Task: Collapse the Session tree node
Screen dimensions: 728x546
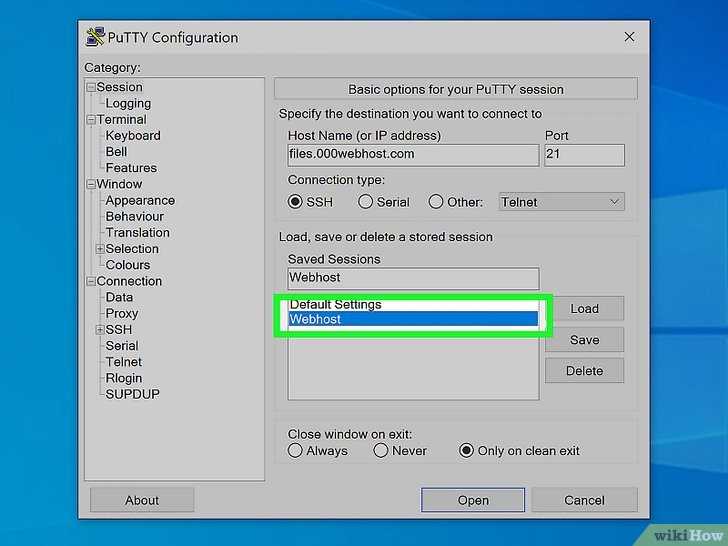Action: (91, 87)
